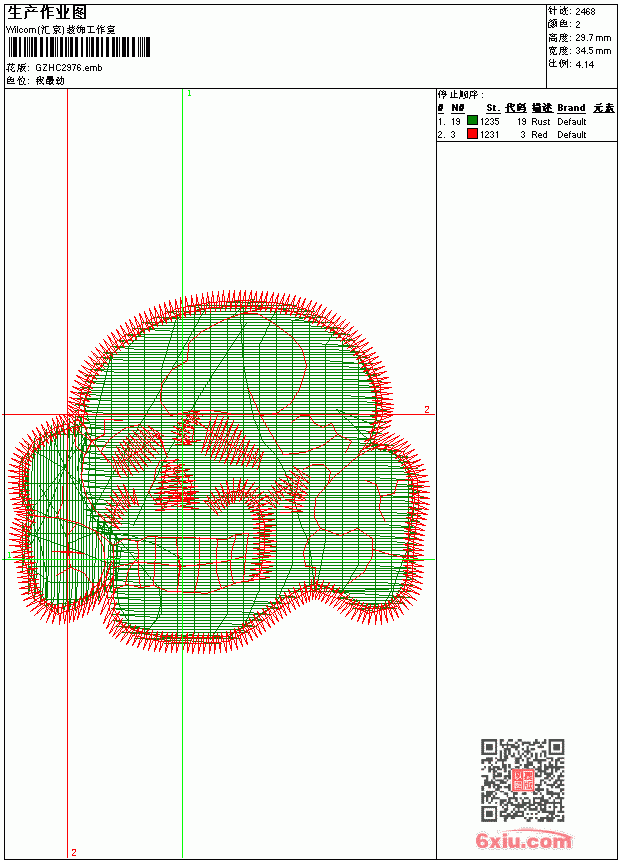Click the green marker 1 at left edge

click(9, 556)
